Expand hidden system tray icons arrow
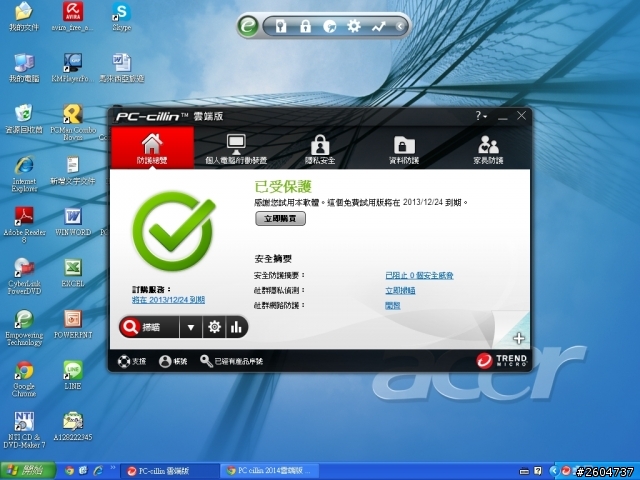 click(x=553, y=471)
